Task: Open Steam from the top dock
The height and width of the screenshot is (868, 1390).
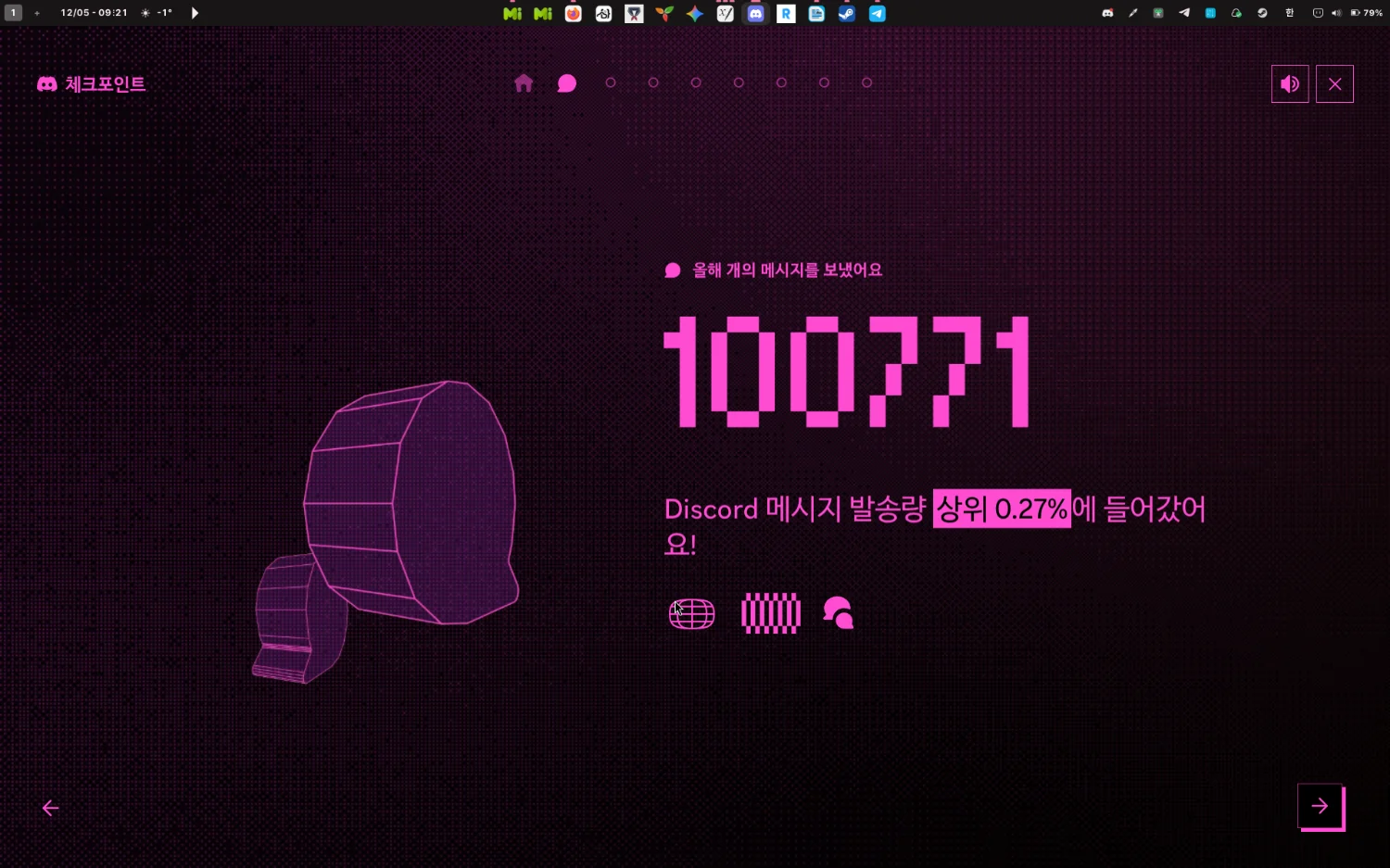Action: point(847,14)
